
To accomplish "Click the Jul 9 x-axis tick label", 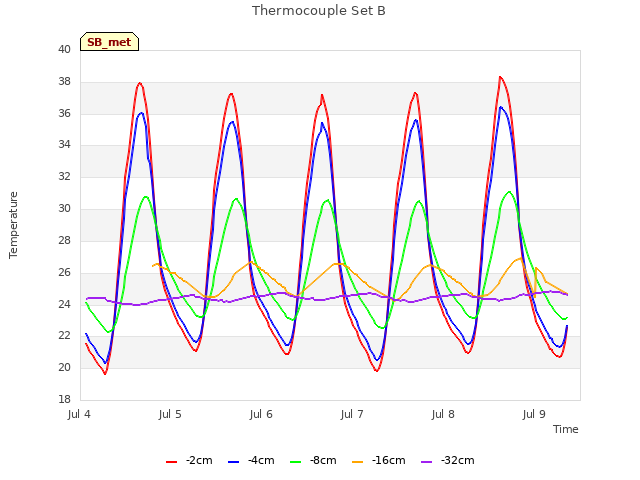I will click(x=534, y=414).
